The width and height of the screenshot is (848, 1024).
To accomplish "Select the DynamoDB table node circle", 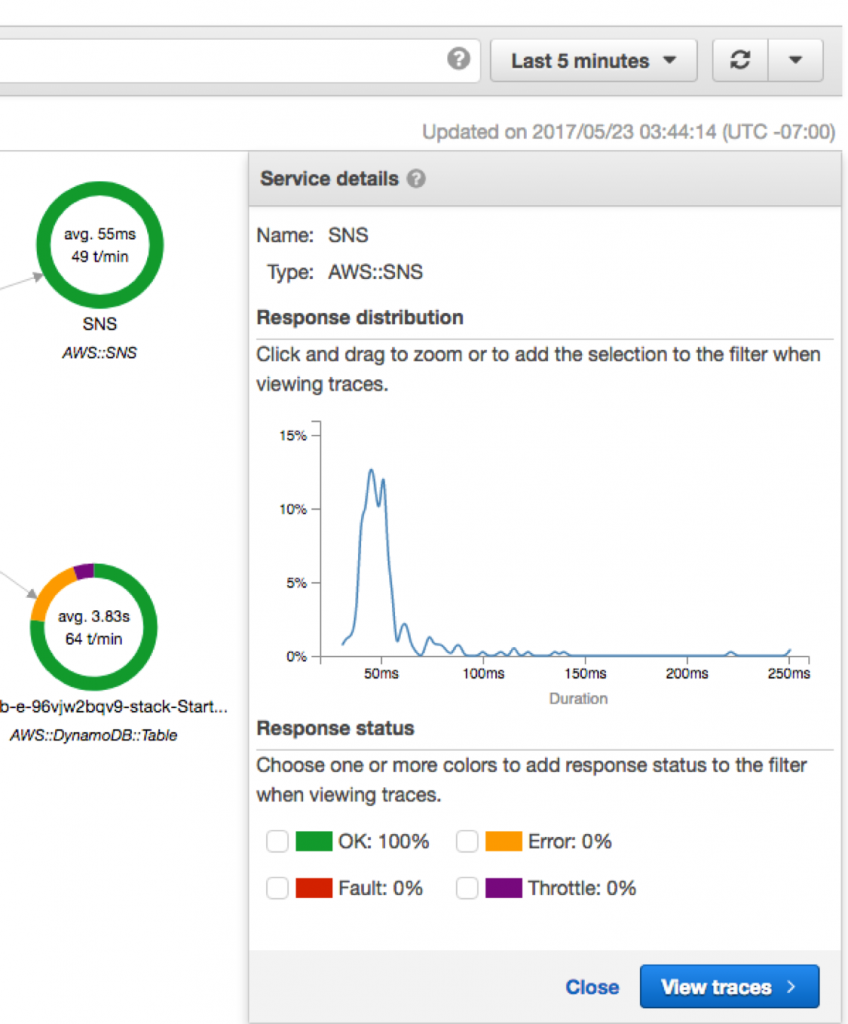I will 94,627.
